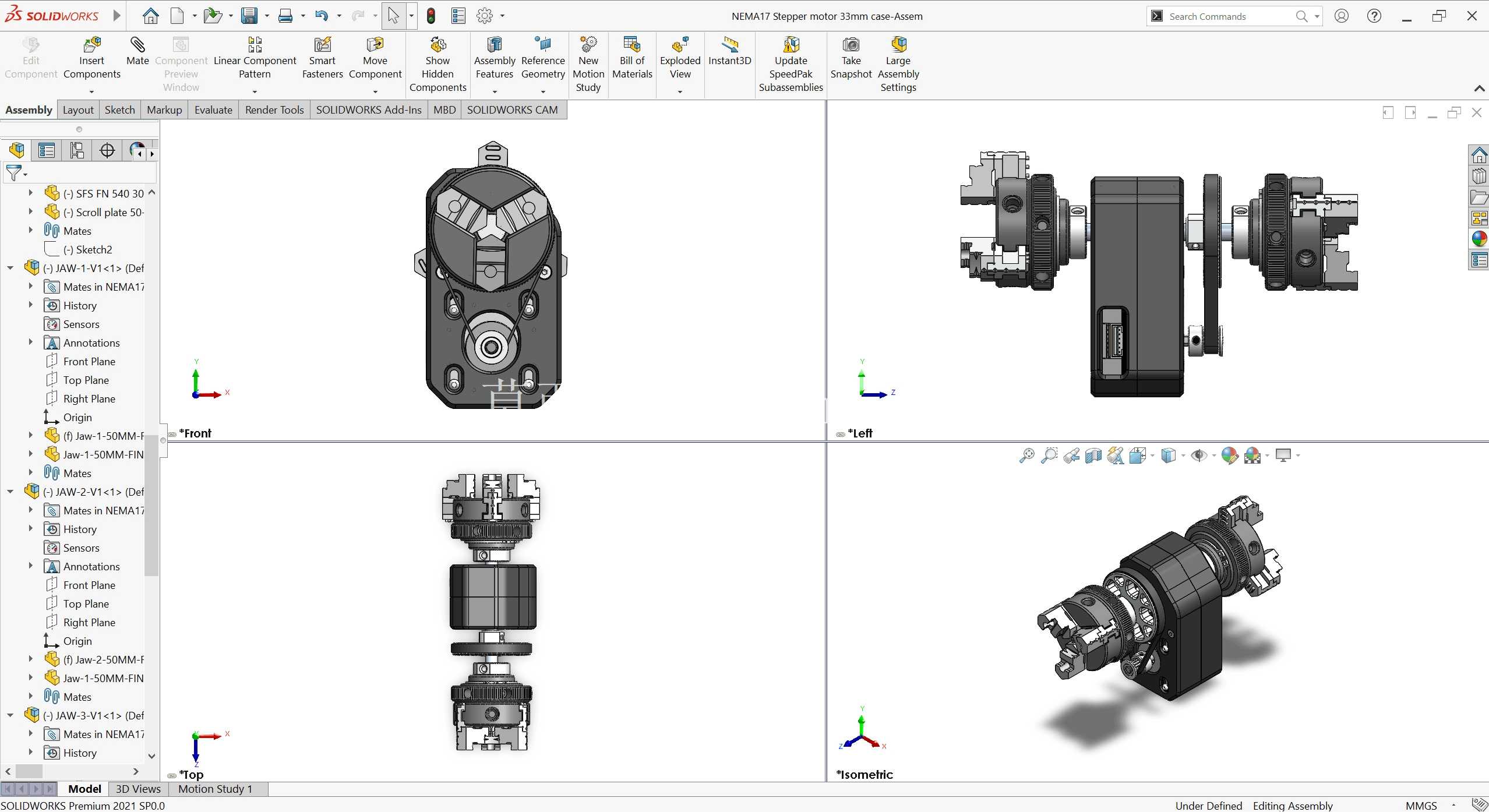Open Hide/Show Items eye toggle
This screenshot has height=812, width=1489.
click(1199, 456)
